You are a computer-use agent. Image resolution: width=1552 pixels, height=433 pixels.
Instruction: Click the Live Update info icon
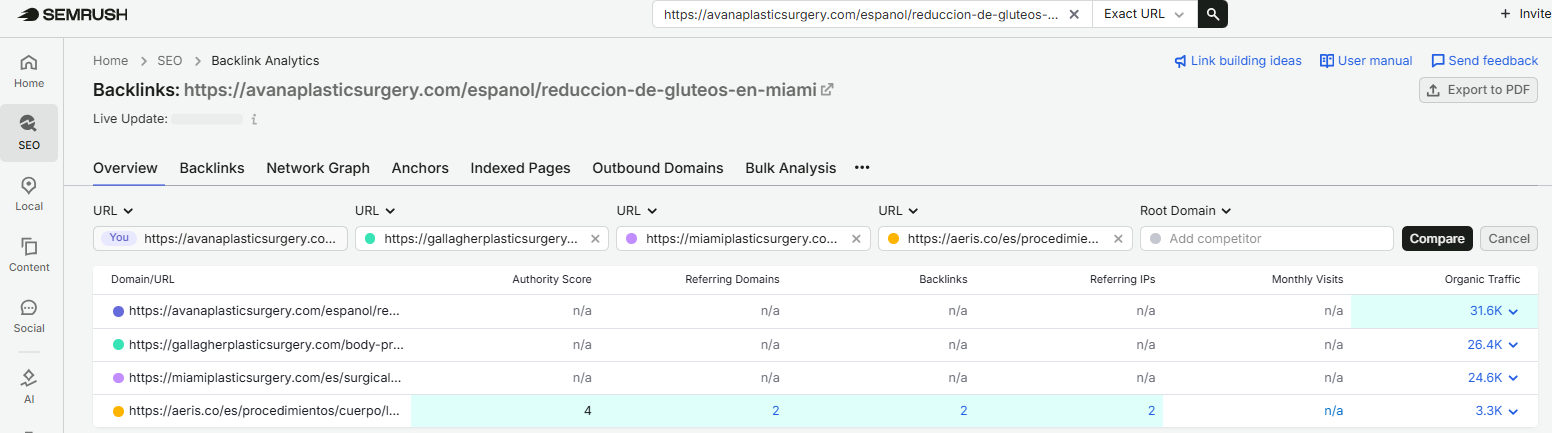[254, 119]
